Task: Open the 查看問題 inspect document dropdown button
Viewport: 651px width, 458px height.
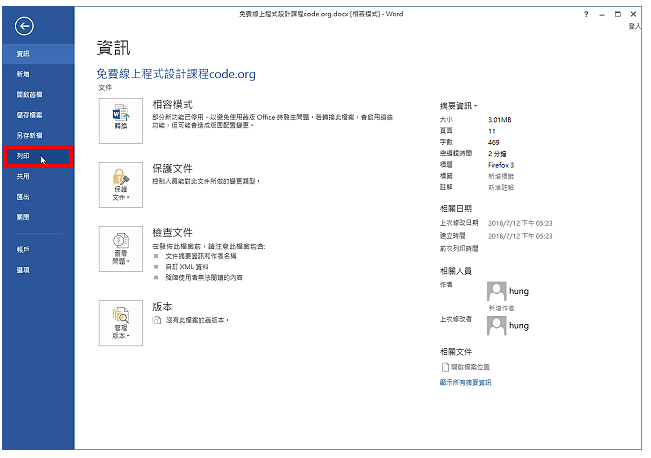Action: pyautogui.click(x=121, y=249)
